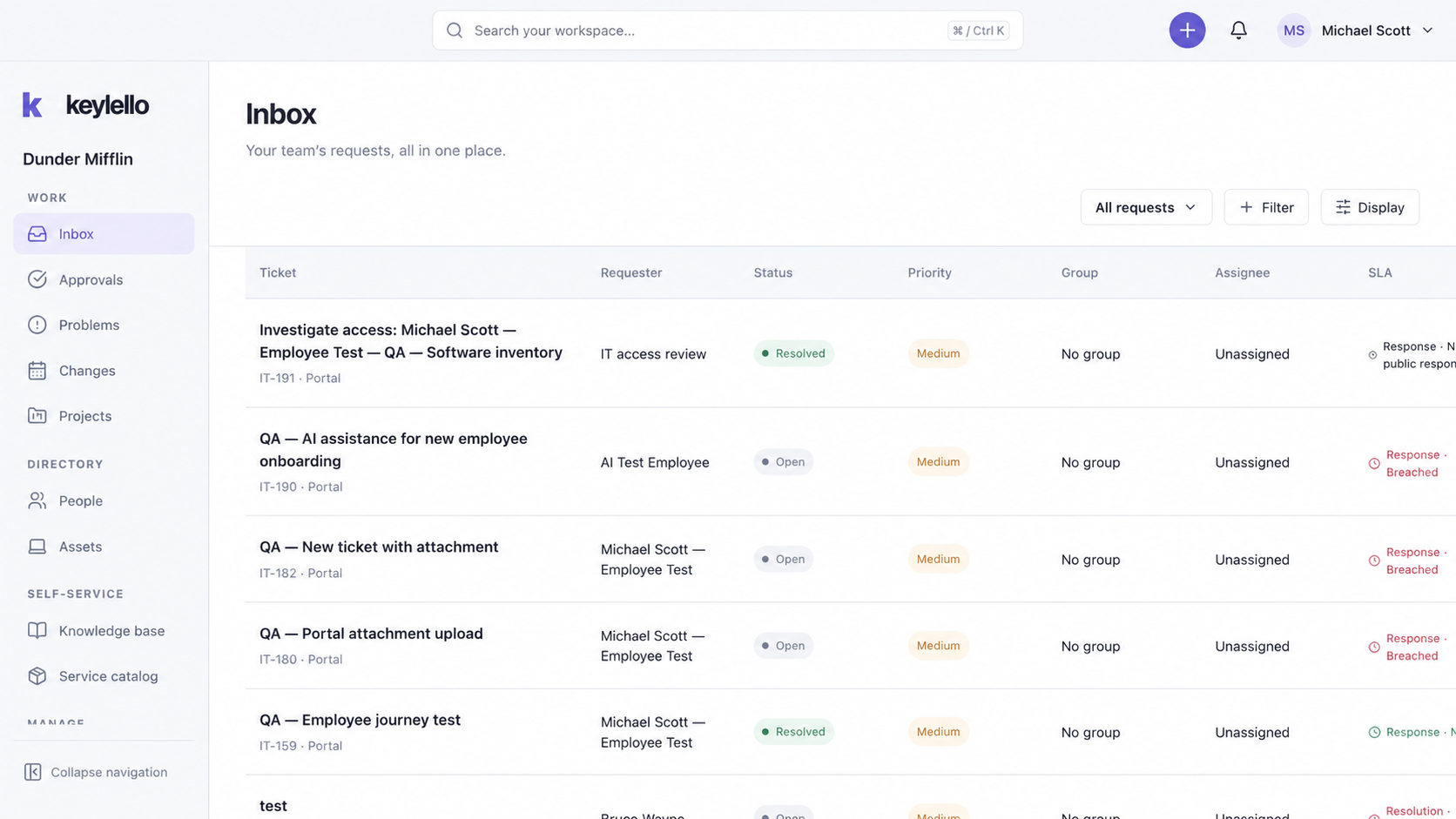Screen dimensions: 1456x819
Task: Click the Projects folder icon
Action: 37,416
